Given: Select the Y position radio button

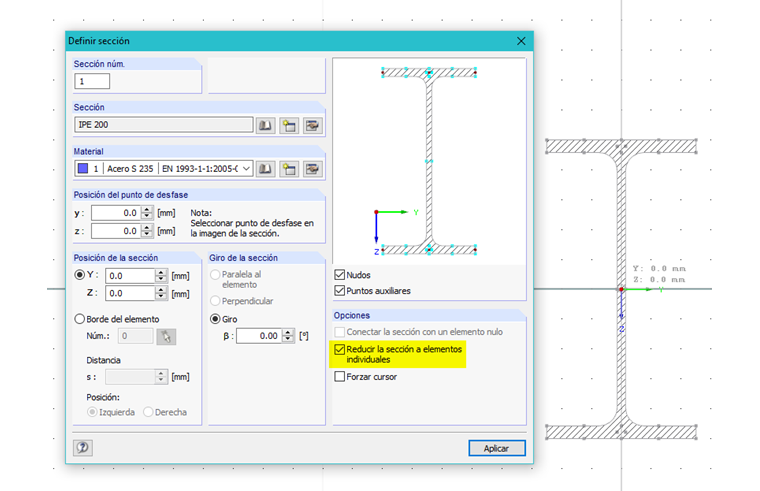Looking at the screenshot, I should point(79,275).
